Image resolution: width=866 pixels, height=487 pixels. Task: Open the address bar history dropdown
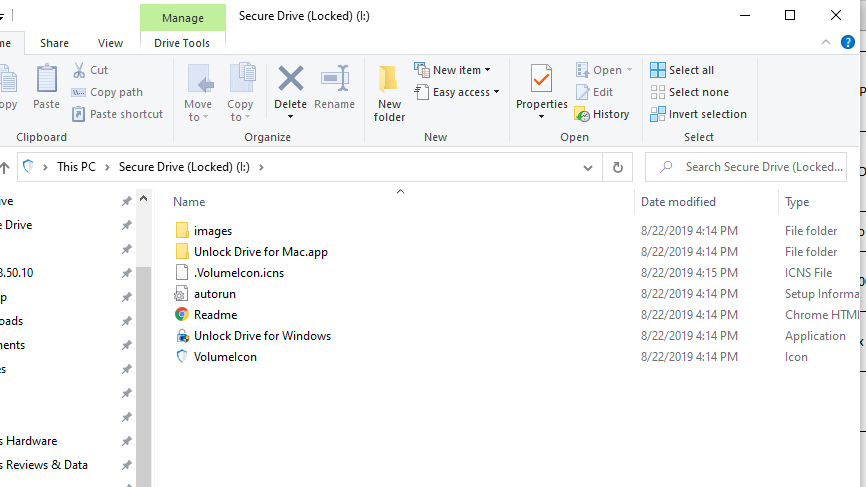588,167
